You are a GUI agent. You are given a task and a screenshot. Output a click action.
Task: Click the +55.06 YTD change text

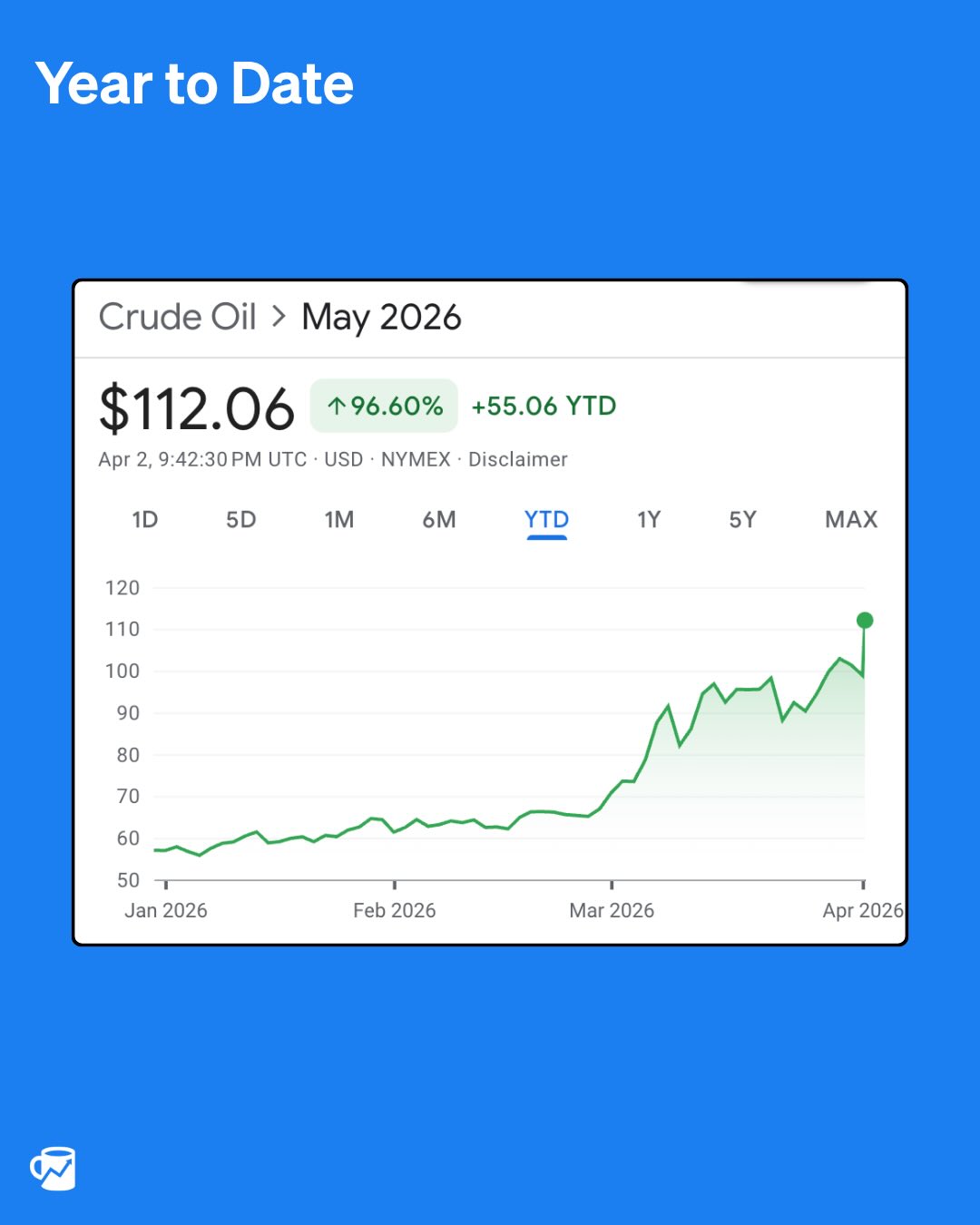[x=544, y=406]
